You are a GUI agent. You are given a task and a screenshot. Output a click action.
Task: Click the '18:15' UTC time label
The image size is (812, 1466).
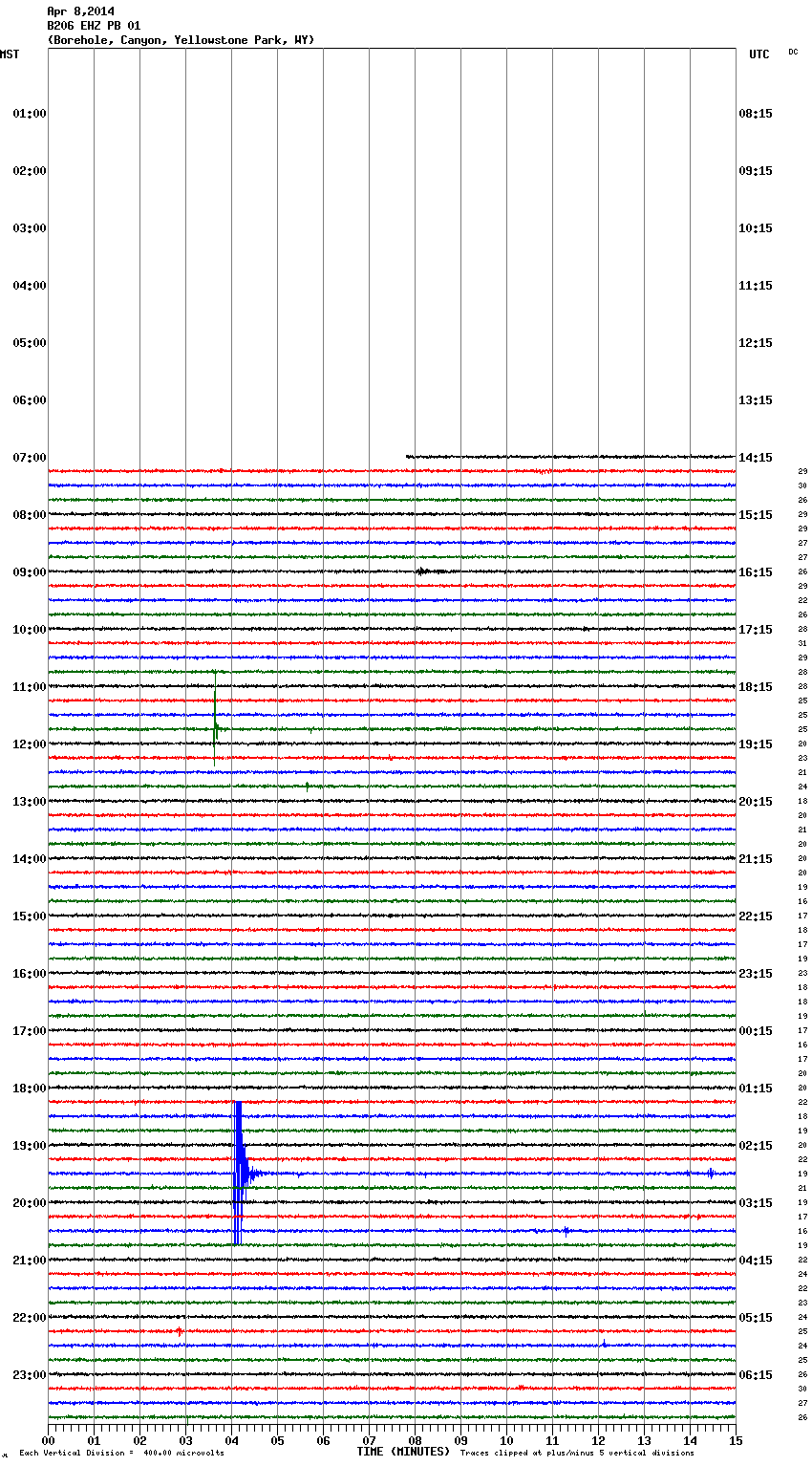point(756,687)
